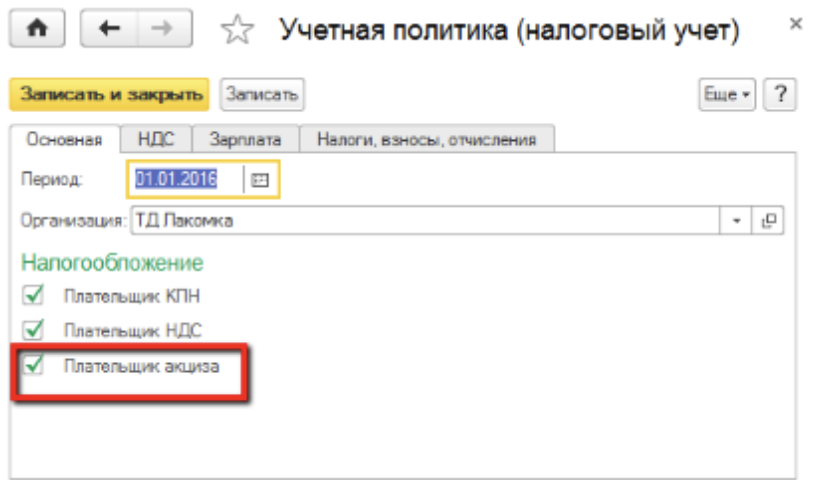Open the selected organization card icon

[x=770, y=220]
